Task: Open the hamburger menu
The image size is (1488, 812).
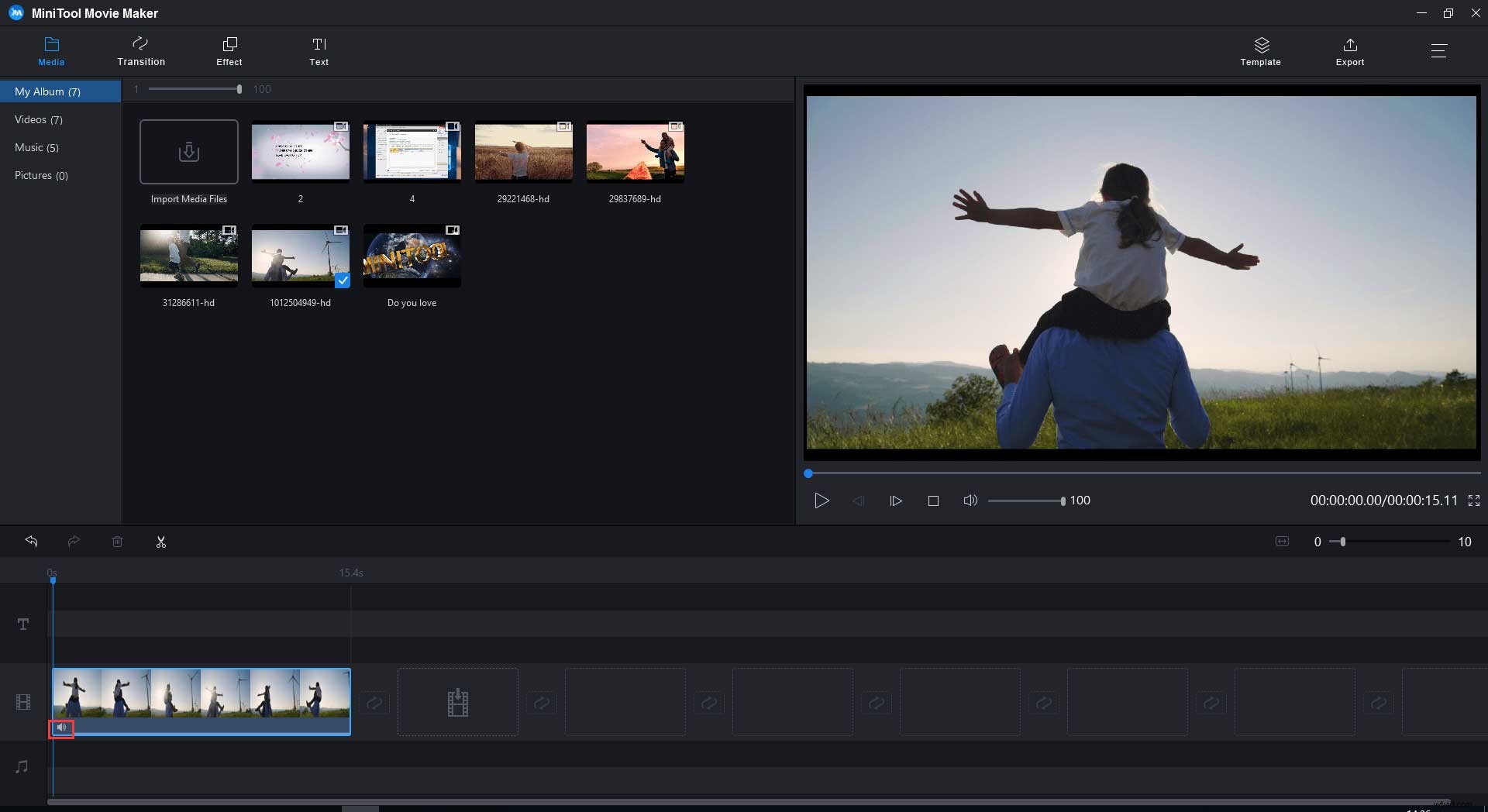Action: point(1440,50)
